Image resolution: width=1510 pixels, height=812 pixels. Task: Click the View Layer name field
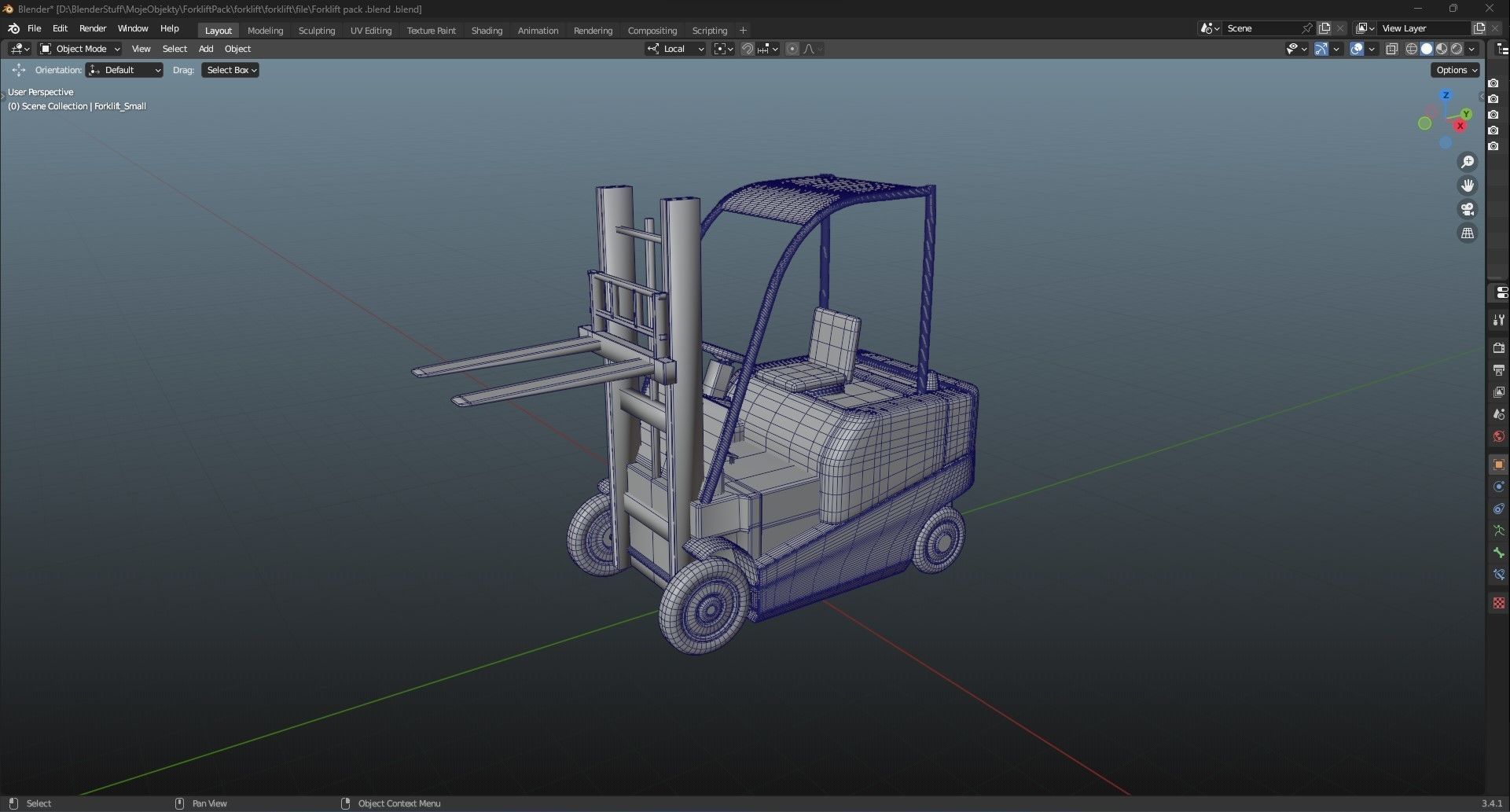coord(1424,28)
